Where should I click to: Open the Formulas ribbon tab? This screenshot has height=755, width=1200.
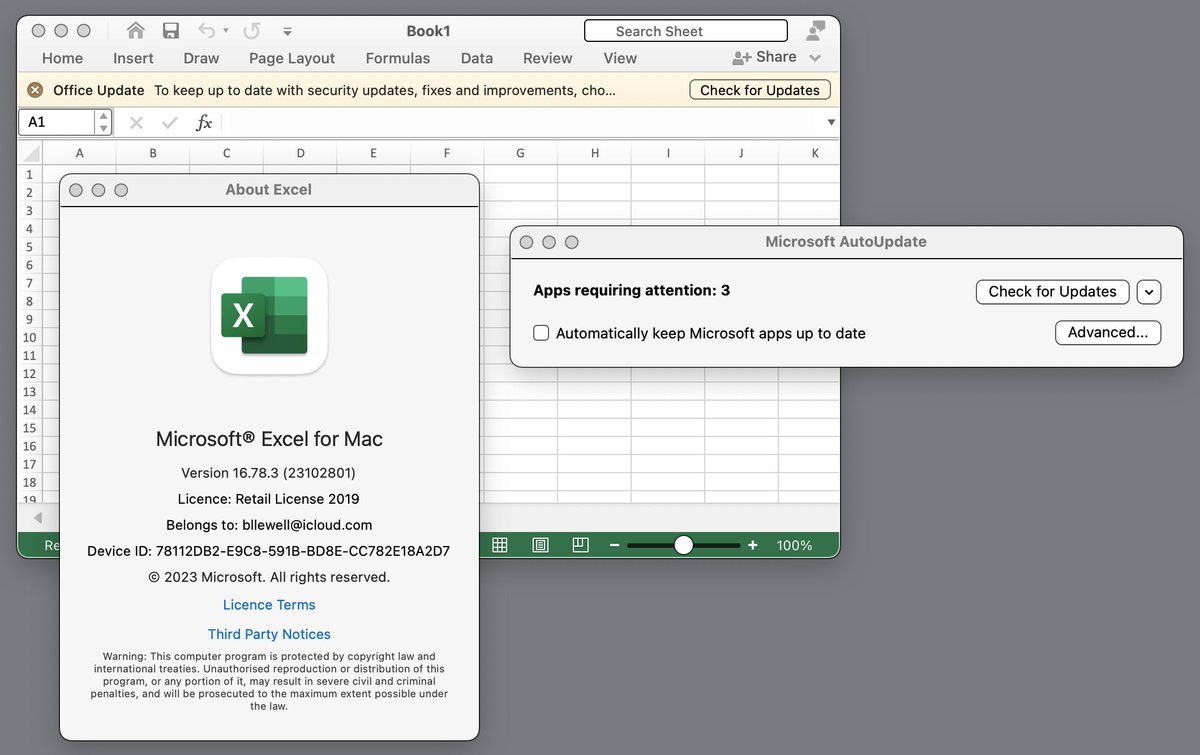(398, 58)
